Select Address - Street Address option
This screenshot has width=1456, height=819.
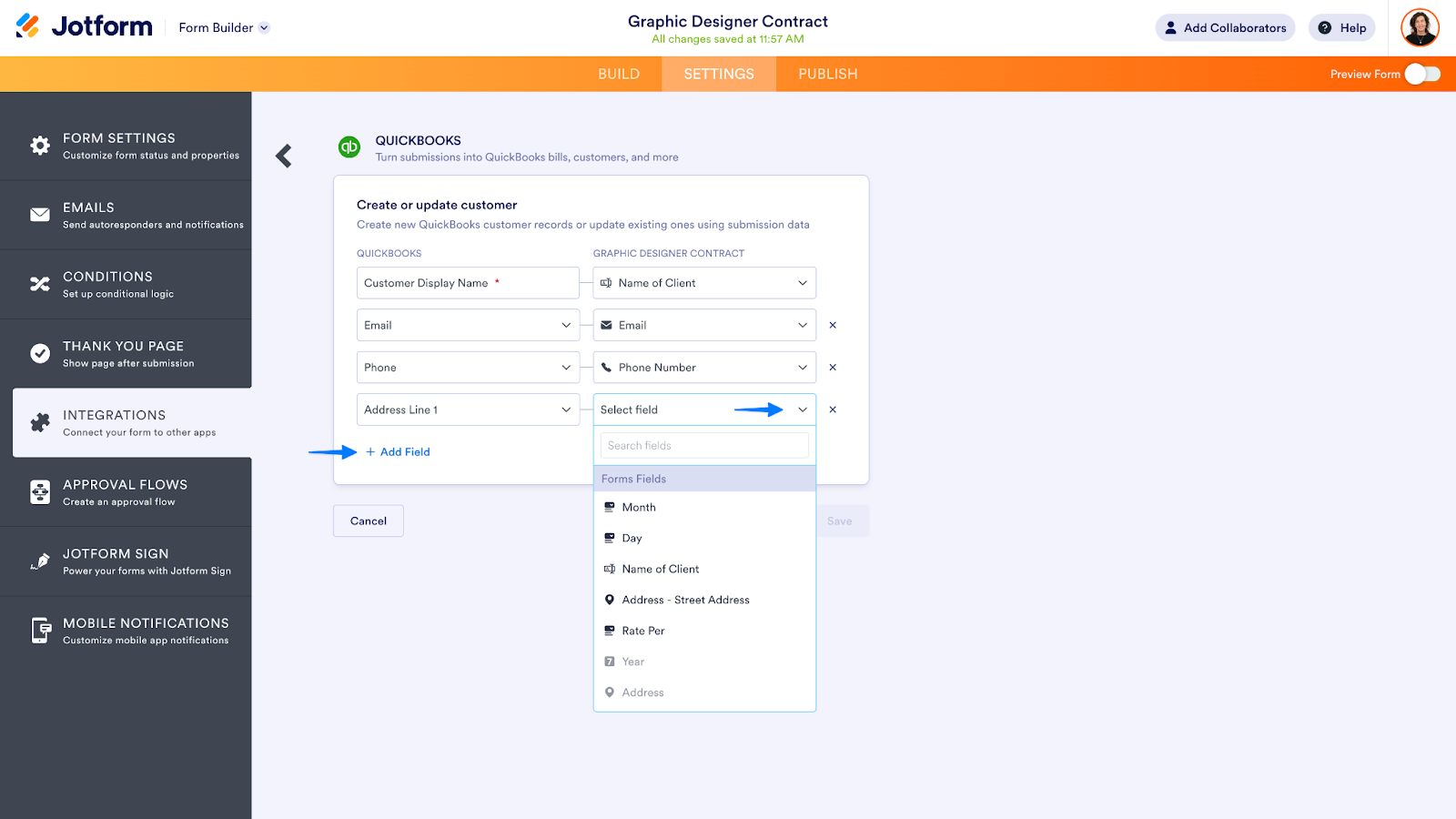(x=685, y=600)
